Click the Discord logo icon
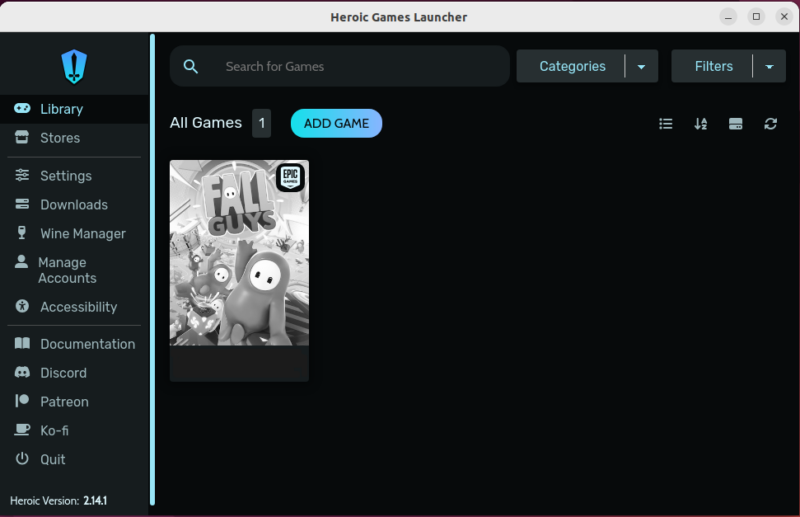The height and width of the screenshot is (517, 800). pos(22,372)
